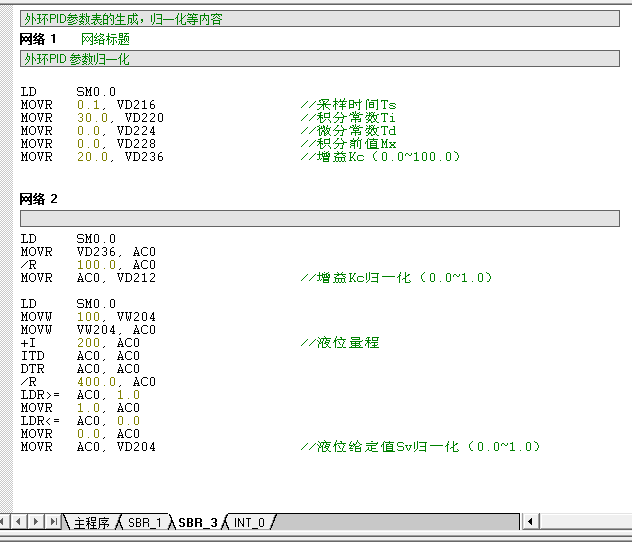The image size is (632, 554).
Task: Click the comment //液位给定值Sv归一化
Action: (x=420, y=447)
